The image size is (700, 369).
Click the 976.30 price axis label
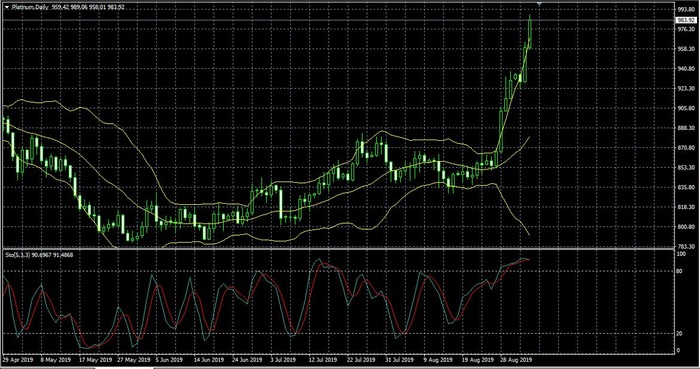point(687,29)
